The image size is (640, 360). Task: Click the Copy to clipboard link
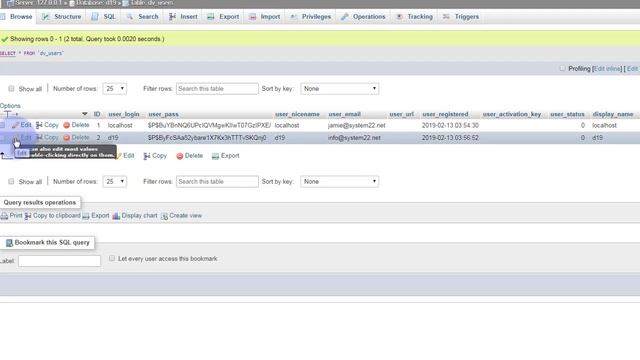tap(56, 216)
